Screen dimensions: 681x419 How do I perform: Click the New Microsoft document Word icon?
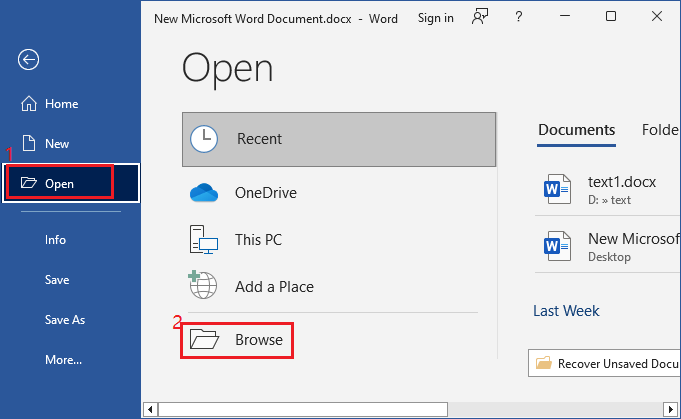557,246
